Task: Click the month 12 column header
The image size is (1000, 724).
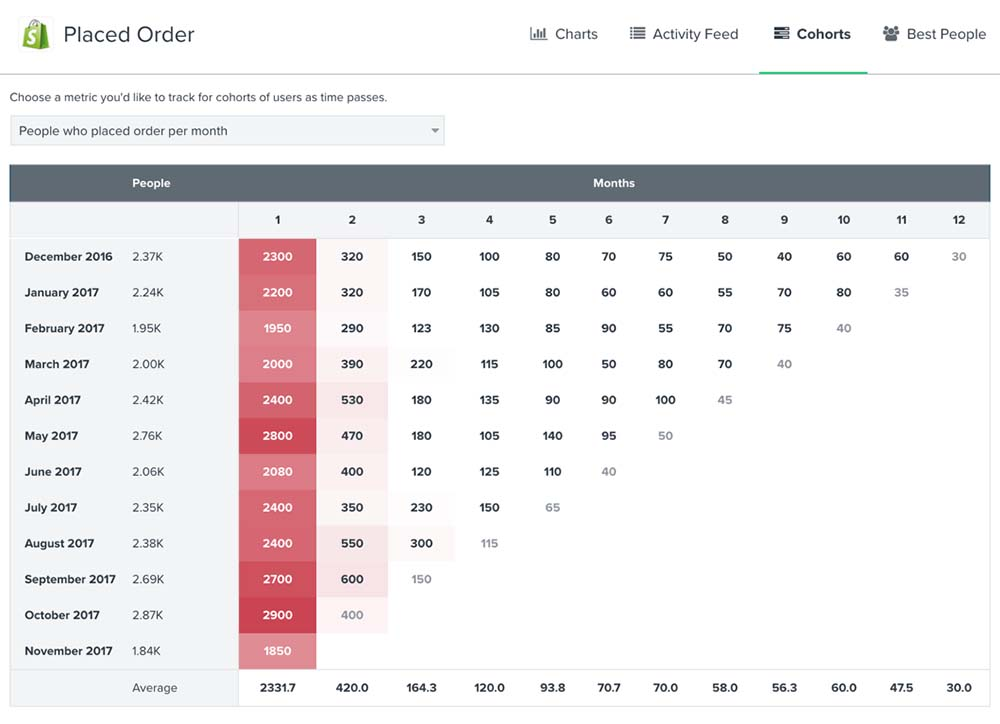Action: 959,219
